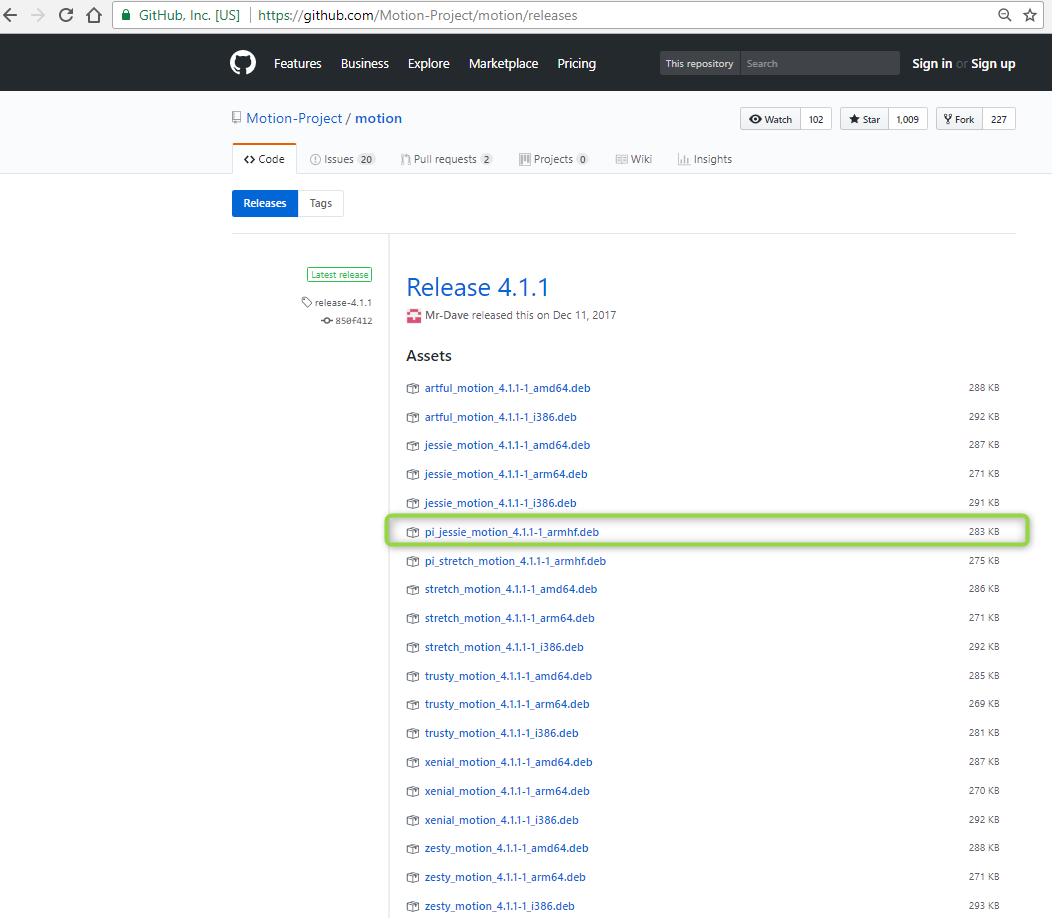
Task: Open Features in GitHub header
Action: pyautogui.click(x=297, y=63)
